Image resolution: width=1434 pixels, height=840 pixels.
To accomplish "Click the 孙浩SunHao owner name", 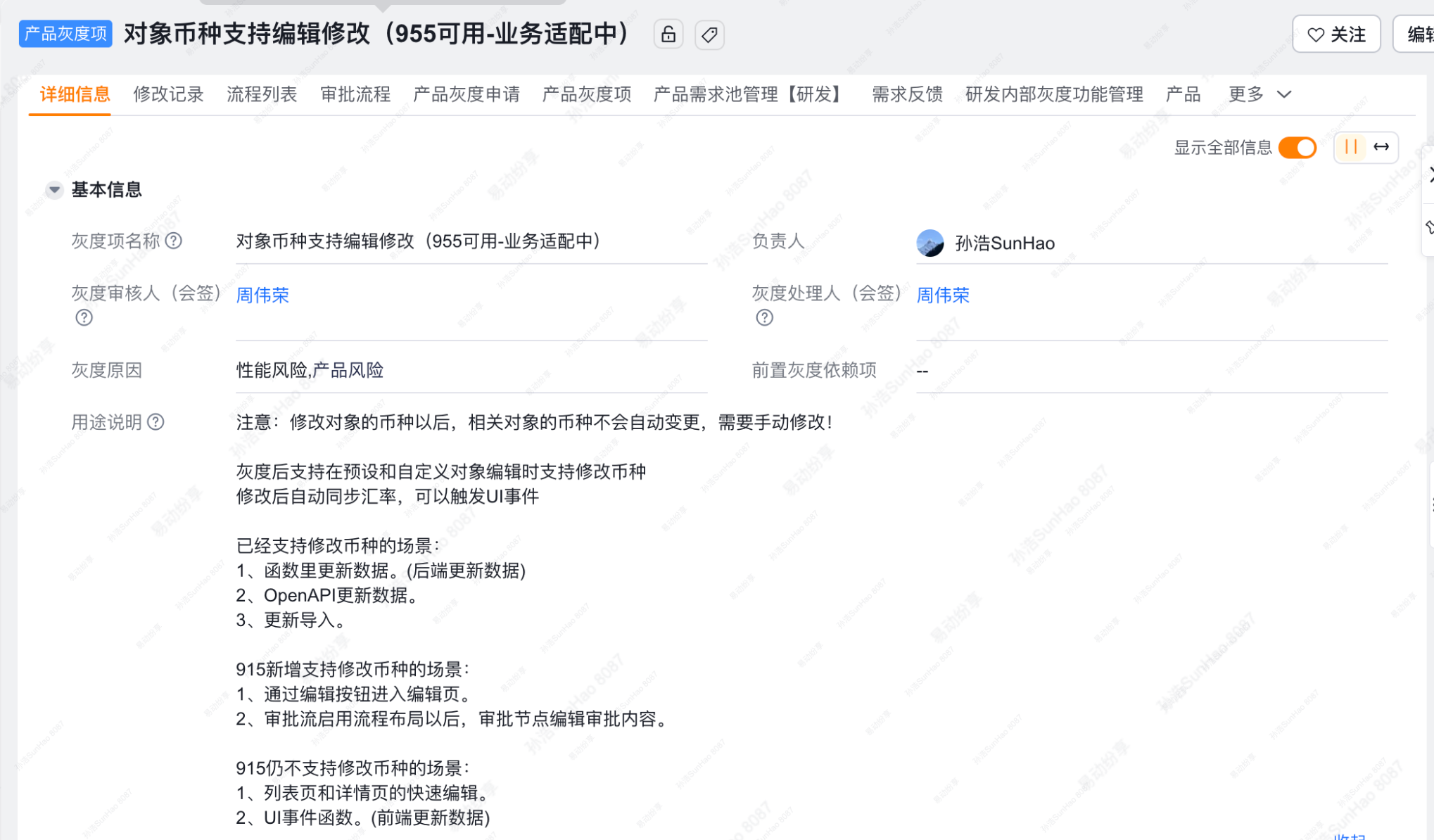I will click(x=1005, y=243).
